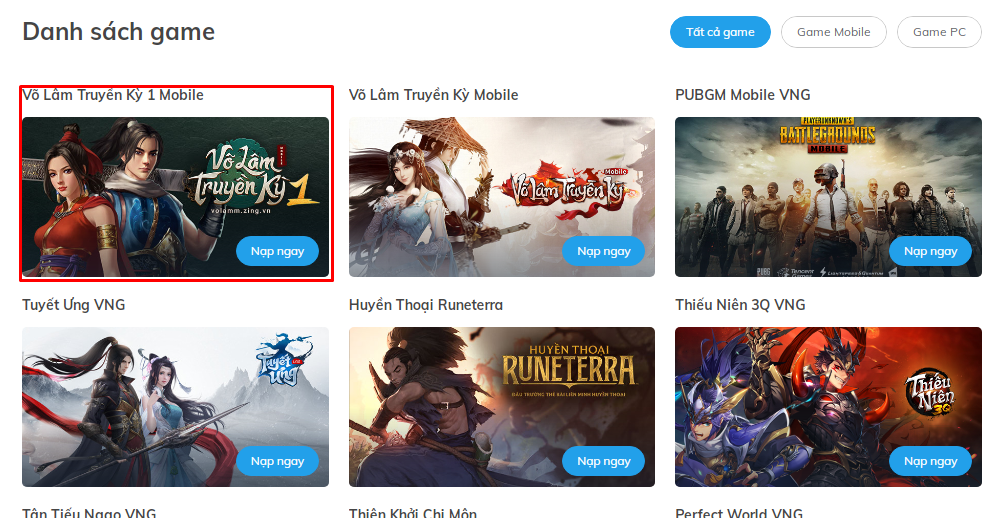Open Võ Lâm Truyền Kỳ Mobile banner image
1001x518 pixels.
tap(502, 197)
